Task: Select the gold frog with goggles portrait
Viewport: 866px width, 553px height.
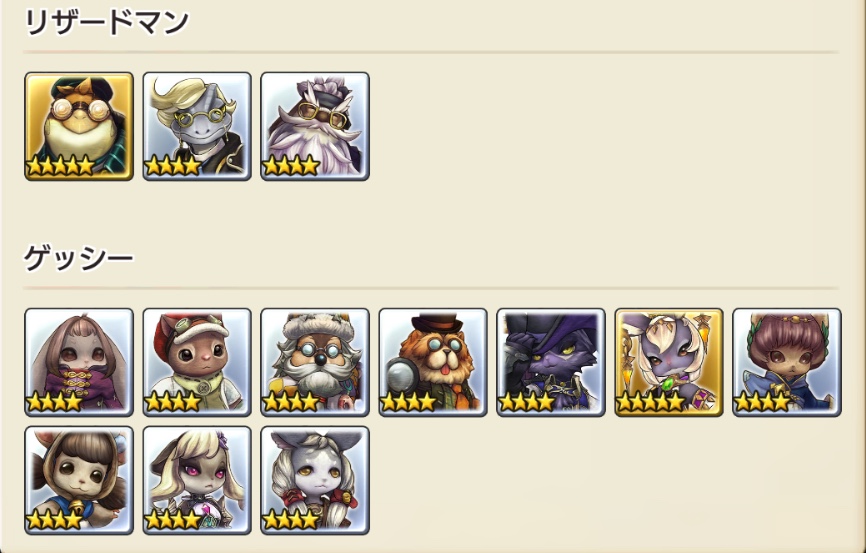Action: tap(79, 126)
